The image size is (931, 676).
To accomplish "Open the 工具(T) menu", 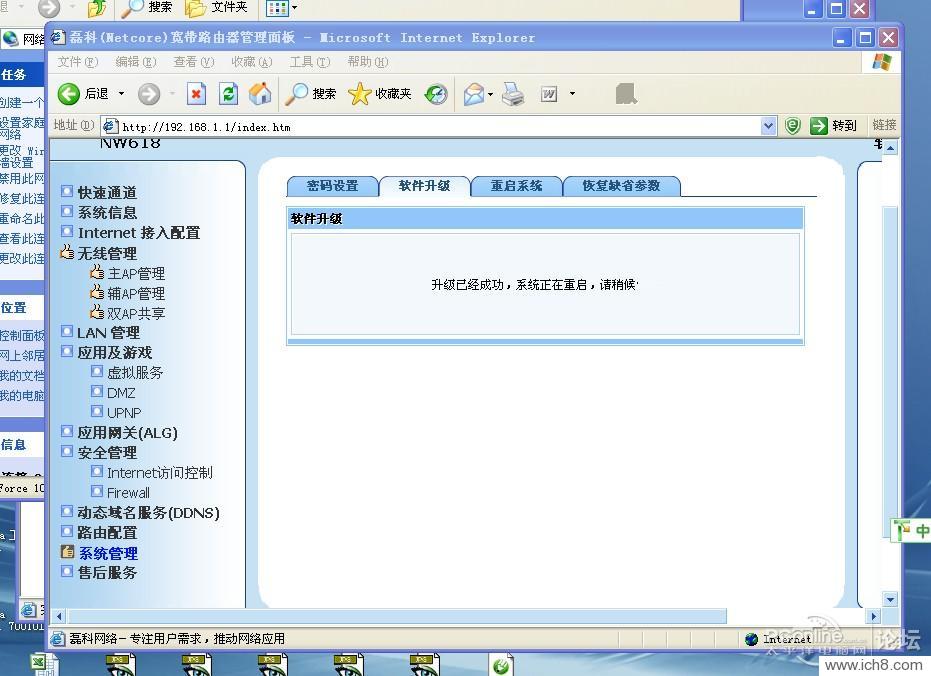I will [x=309, y=62].
